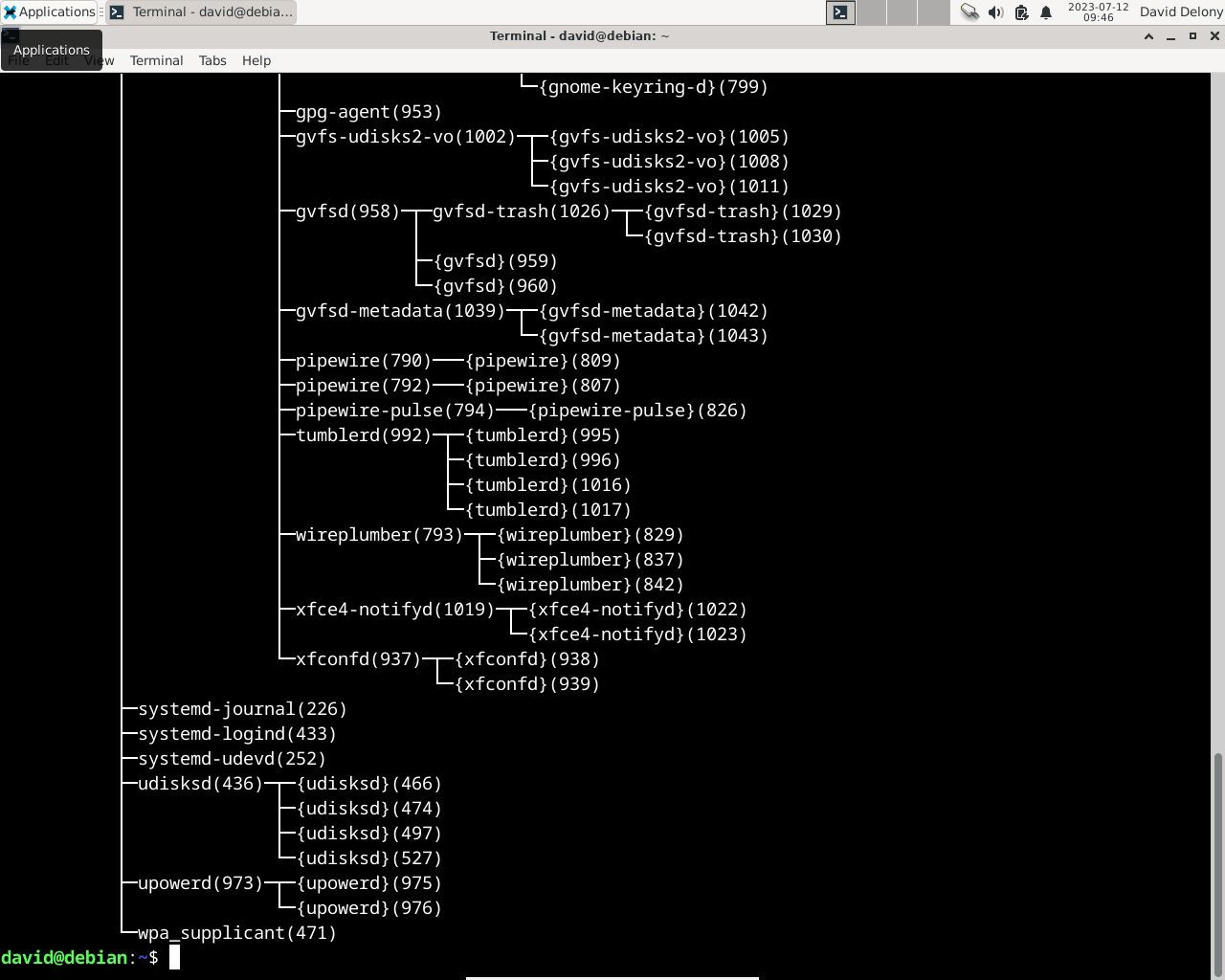Open the Applications menu in the panel
Viewport: 1225px width, 980px height.
pos(49,12)
